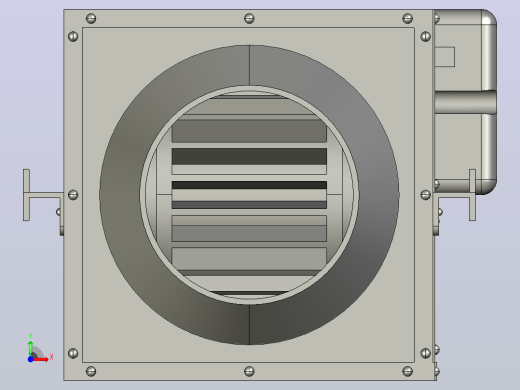Select the horizontal cylinder on the motor housing
Image resolution: width=520 pixels, height=390 pixels.
[x=465, y=102]
